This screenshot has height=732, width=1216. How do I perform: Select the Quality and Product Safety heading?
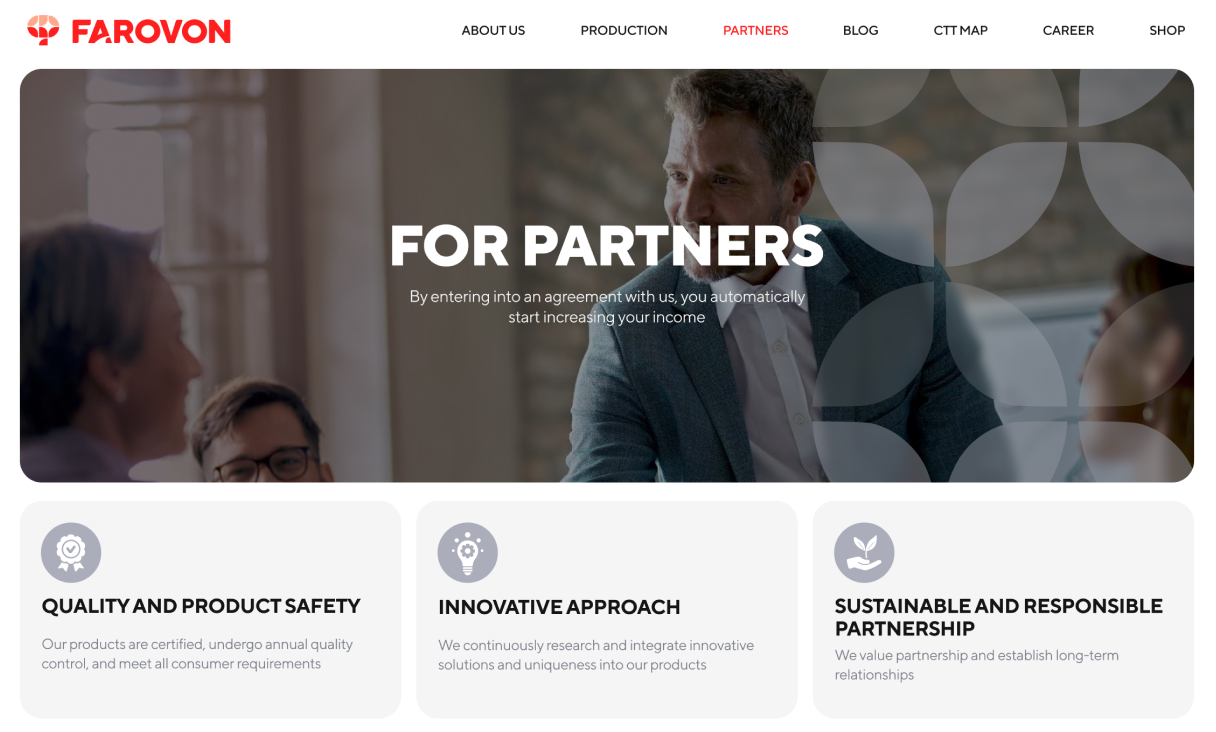coord(201,606)
